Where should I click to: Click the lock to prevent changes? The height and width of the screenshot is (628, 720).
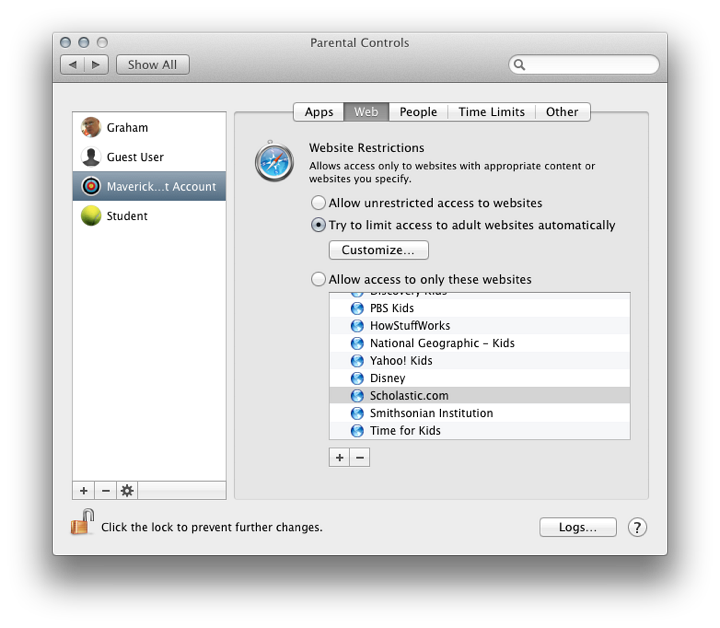(82, 522)
